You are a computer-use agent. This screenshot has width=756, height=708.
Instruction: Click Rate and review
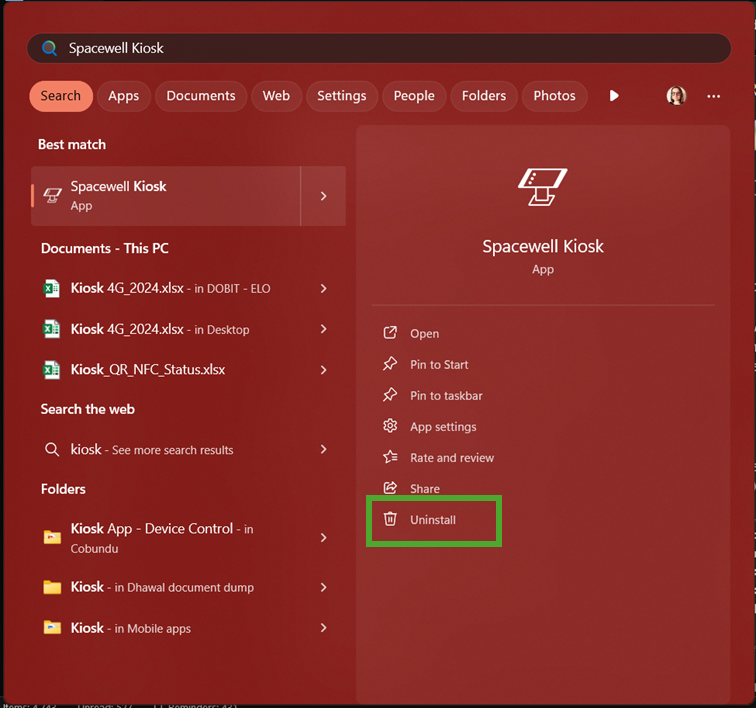[452, 458]
